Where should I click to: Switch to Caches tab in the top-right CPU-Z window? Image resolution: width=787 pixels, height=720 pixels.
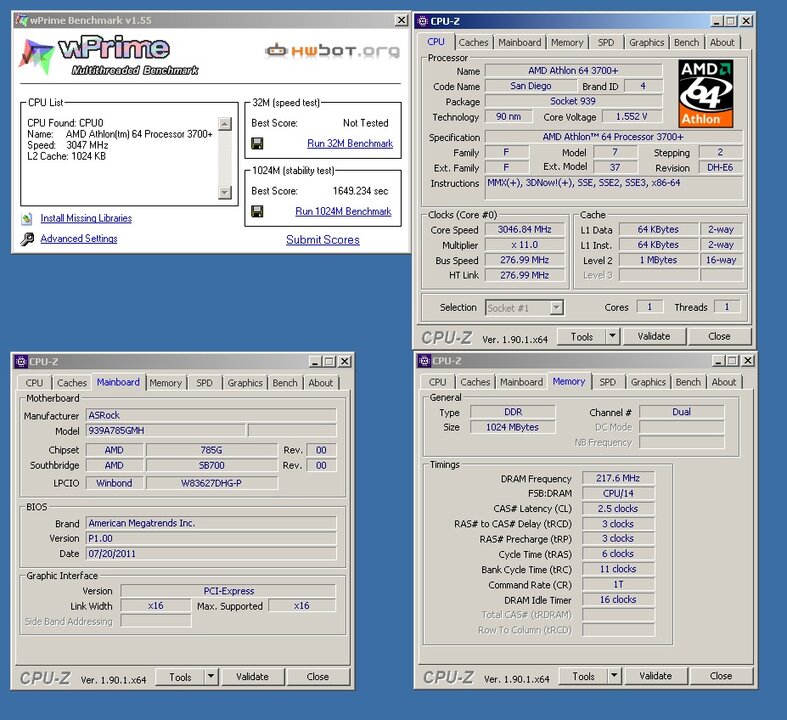coord(473,43)
